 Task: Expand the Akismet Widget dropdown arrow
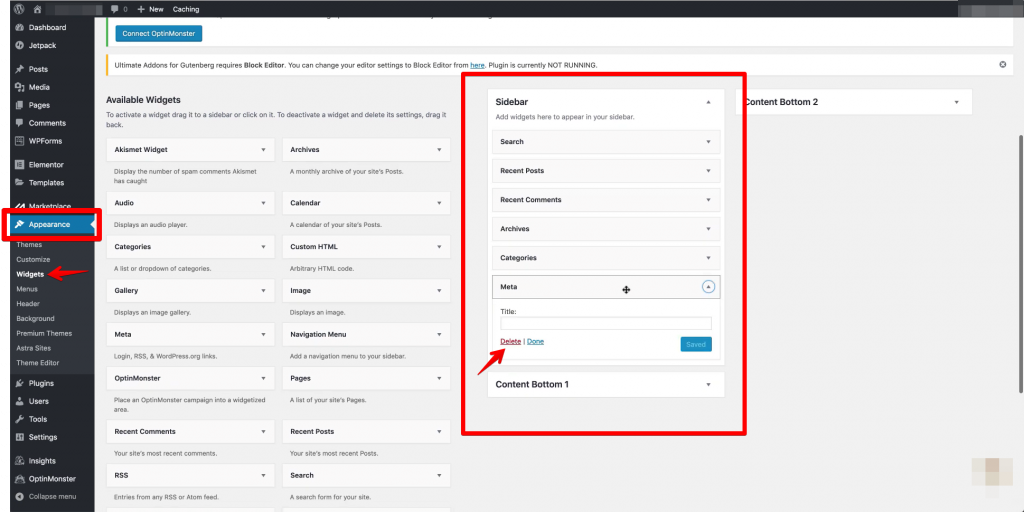pyautogui.click(x=264, y=150)
